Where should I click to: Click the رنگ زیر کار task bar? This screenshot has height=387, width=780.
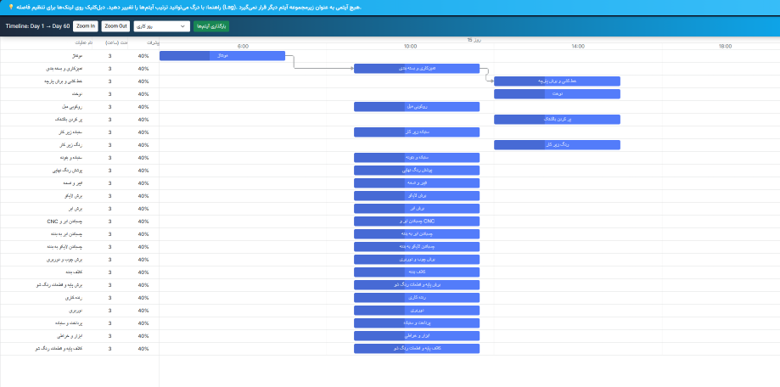click(557, 145)
